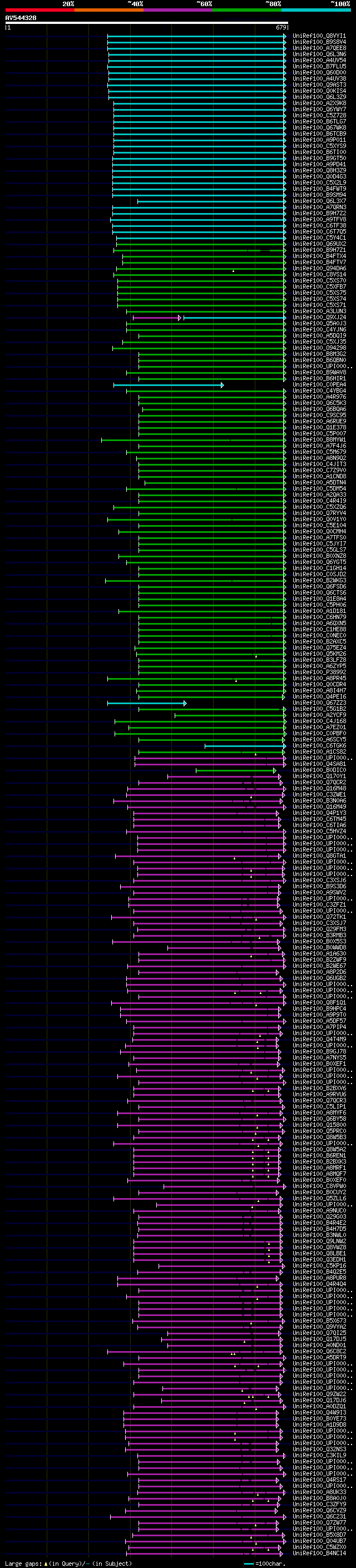Select the UniRef100_Q6BY58 label

click(319, 1119)
